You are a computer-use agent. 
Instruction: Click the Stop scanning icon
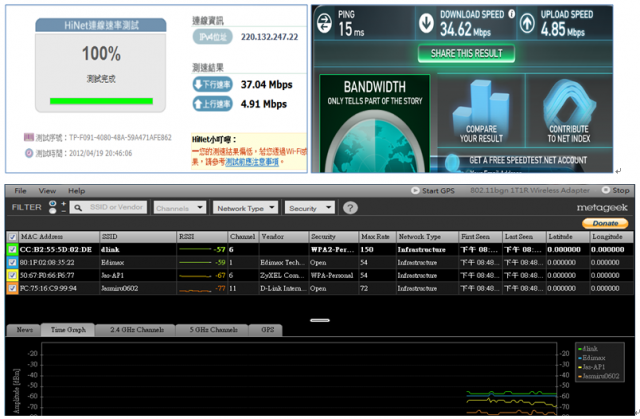[x=606, y=190]
